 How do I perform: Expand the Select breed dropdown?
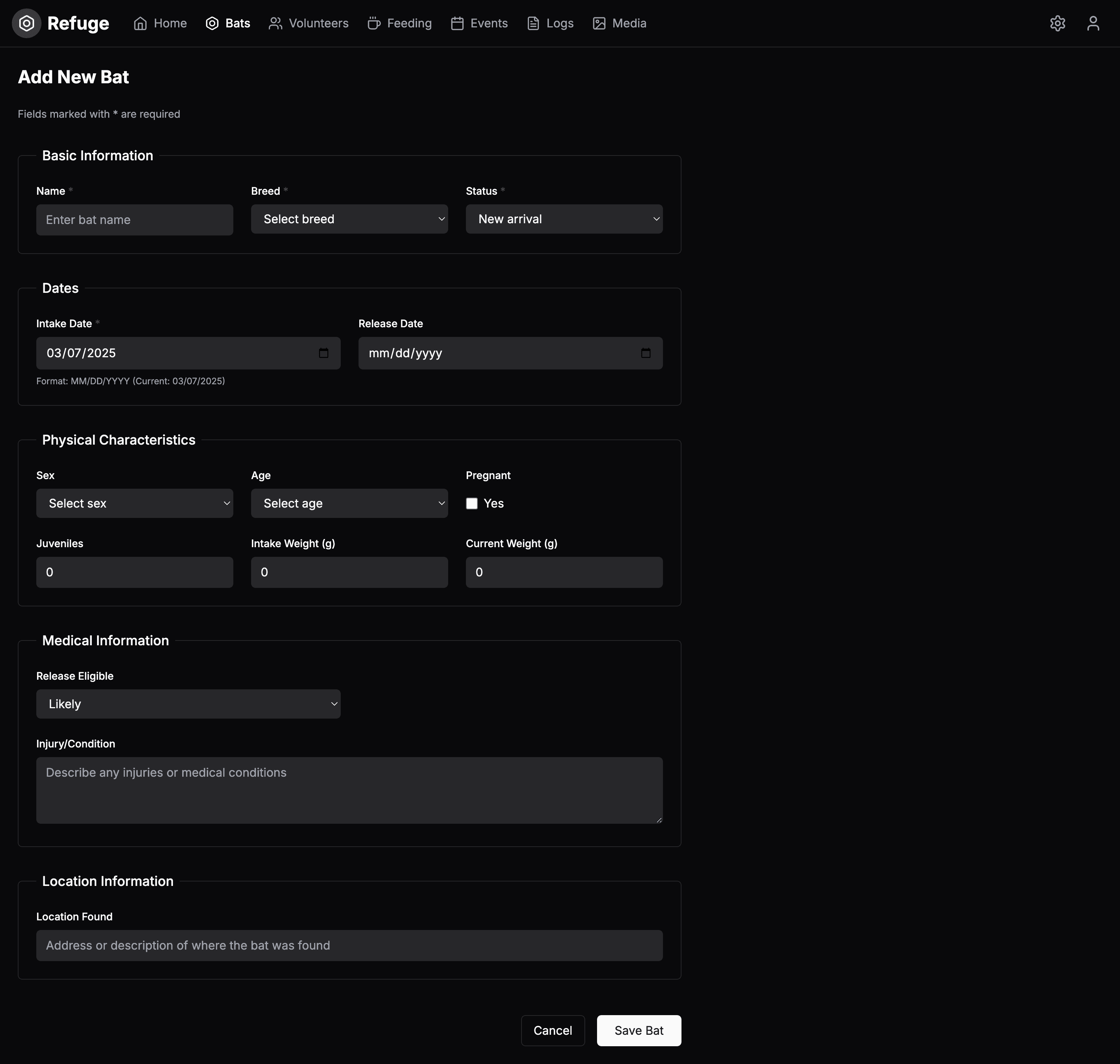pos(349,219)
